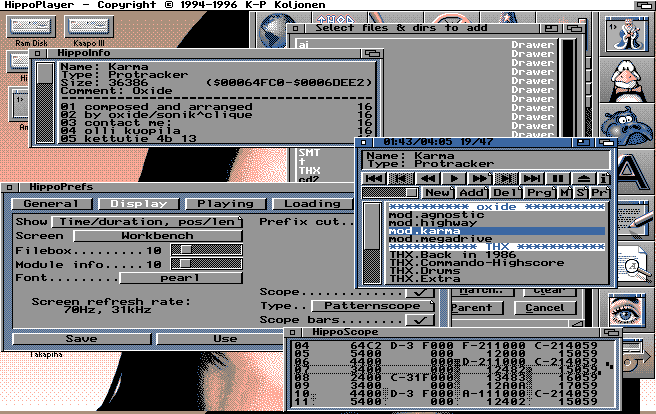Click the rewind button in player
656x414 pixels.
pos(427,178)
